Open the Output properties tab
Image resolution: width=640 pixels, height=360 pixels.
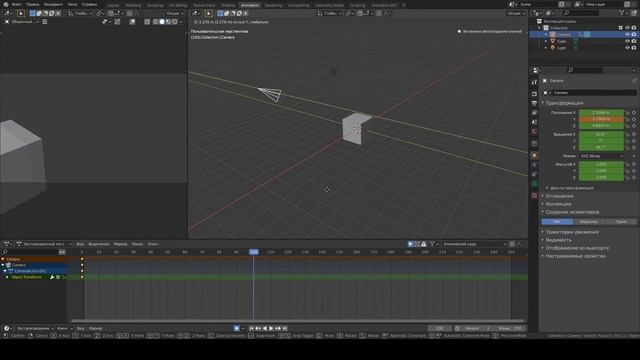pos(534,103)
